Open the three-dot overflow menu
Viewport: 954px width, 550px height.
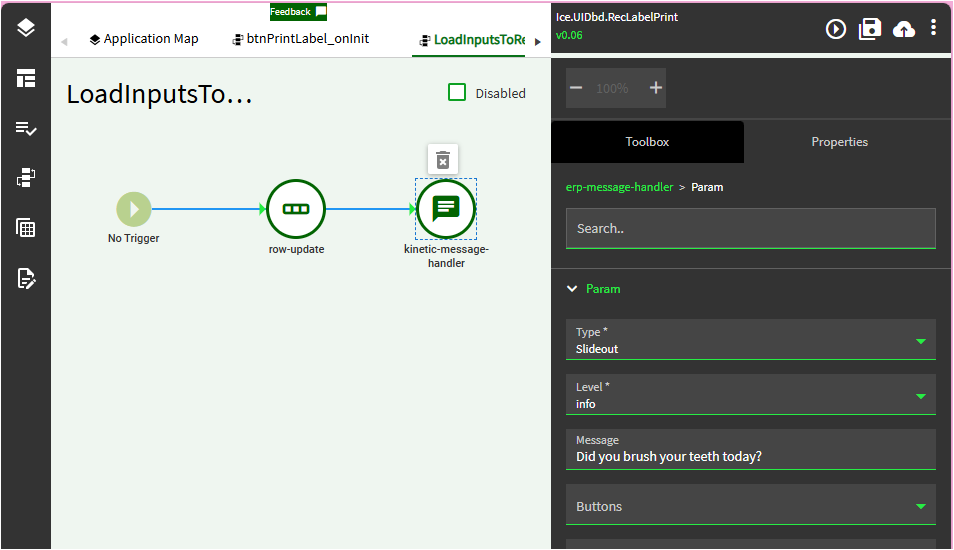tap(933, 27)
